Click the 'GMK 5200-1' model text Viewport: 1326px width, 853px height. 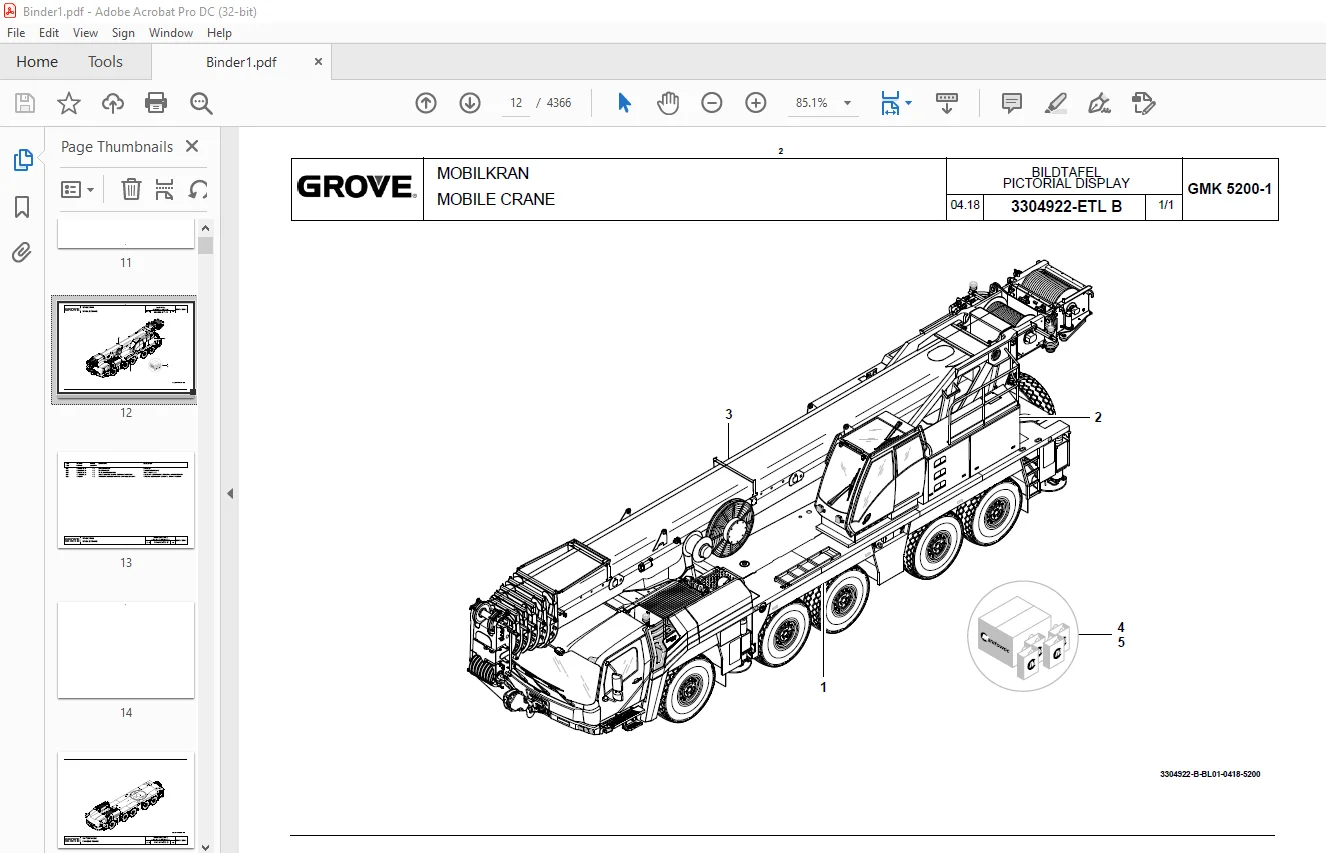pos(1230,188)
